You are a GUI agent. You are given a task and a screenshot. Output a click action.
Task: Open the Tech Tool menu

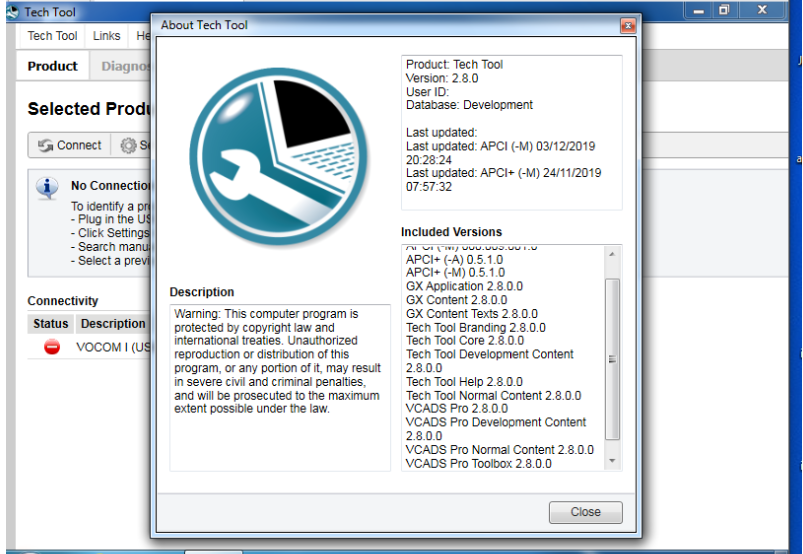pos(52,36)
